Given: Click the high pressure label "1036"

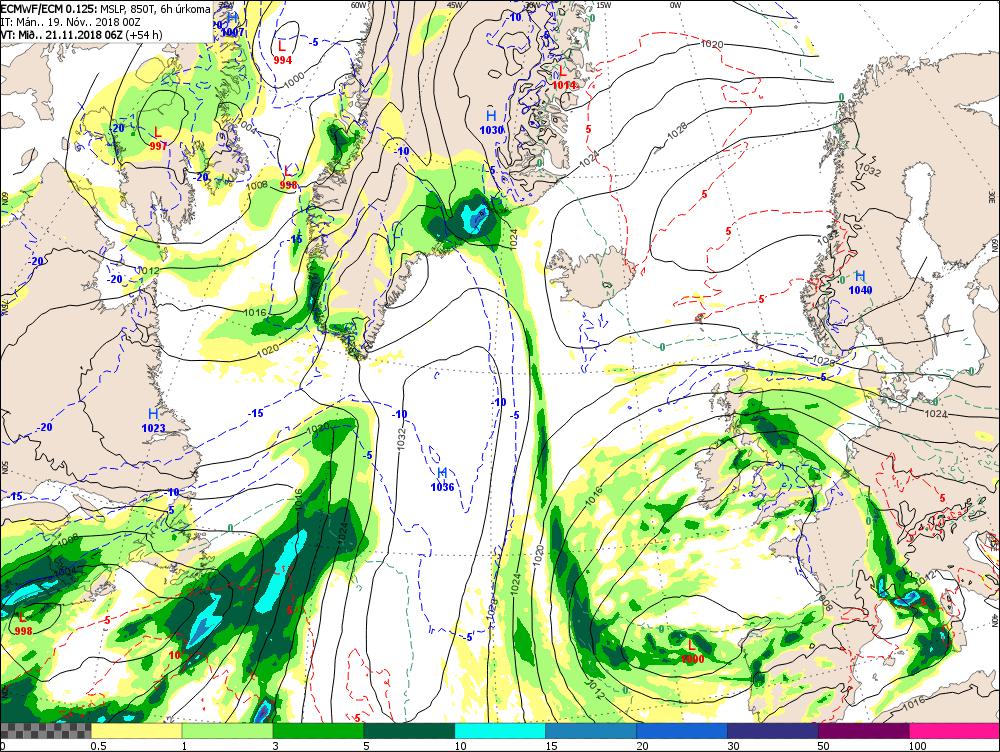Looking at the screenshot, I should point(442,487).
